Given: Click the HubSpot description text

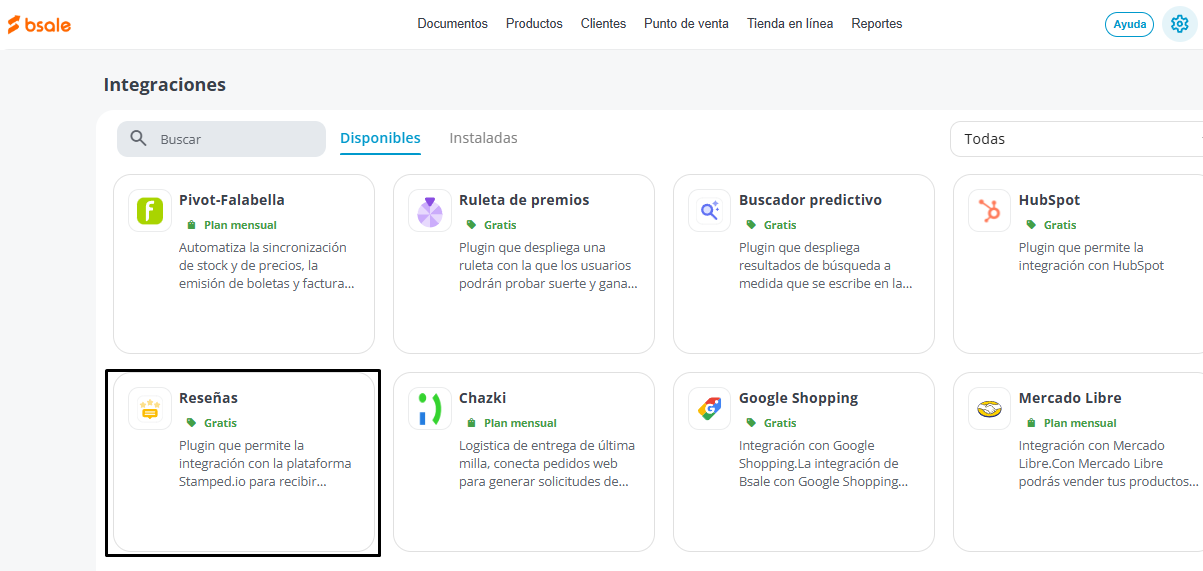Looking at the screenshot, I should (1091, 256).
